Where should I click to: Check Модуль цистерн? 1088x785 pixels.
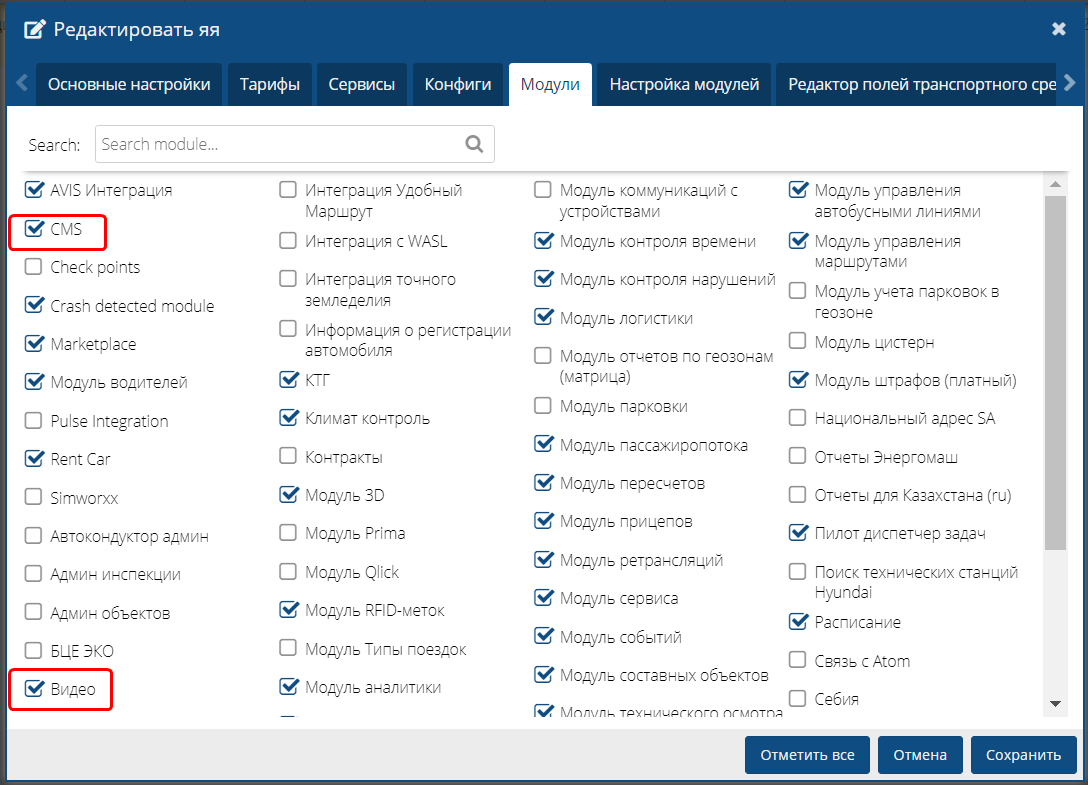point(798,341)
